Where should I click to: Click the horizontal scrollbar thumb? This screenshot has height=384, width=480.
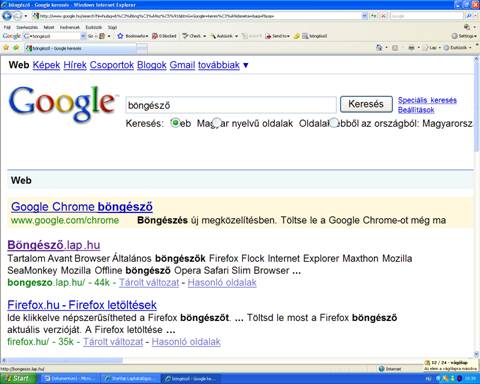[x=65, y=360]
